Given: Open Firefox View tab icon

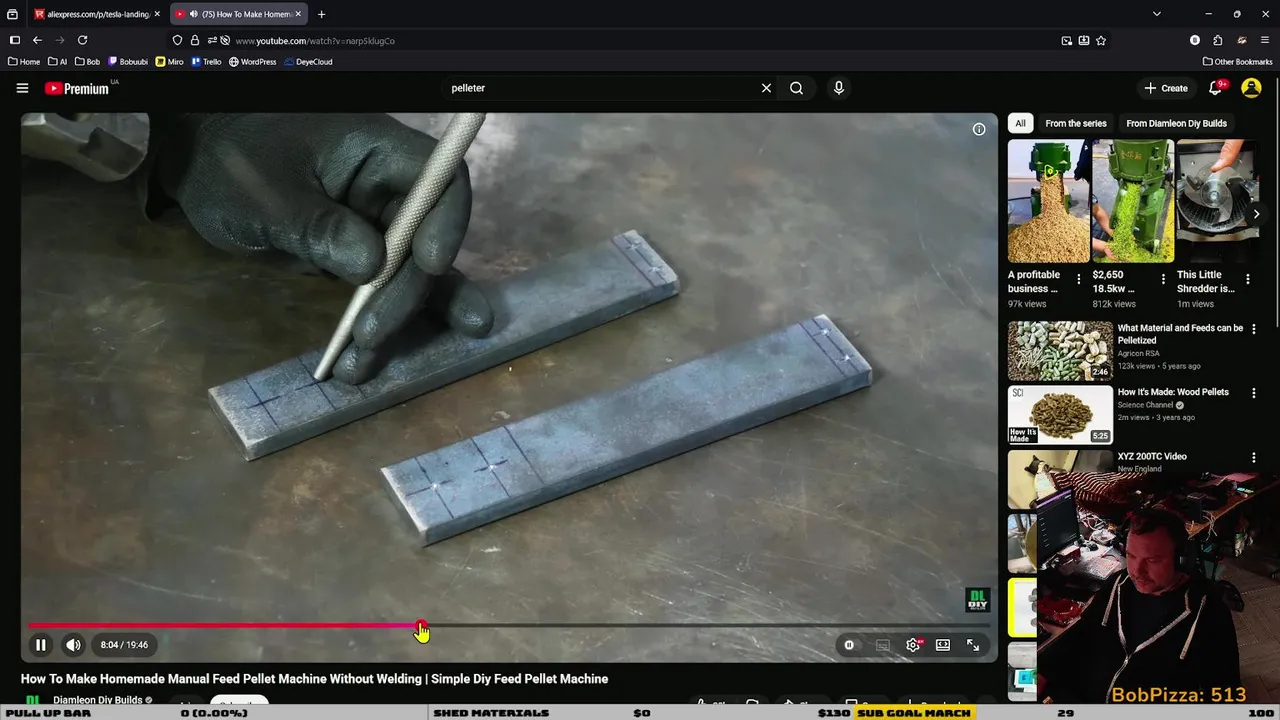Looking at the screenshot, I should pos(12,14).
